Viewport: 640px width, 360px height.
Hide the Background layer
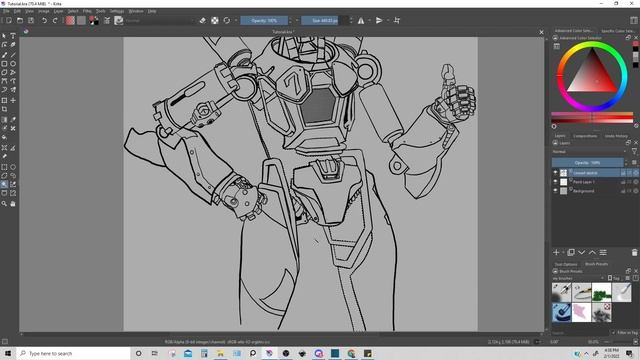pos(555,191)
